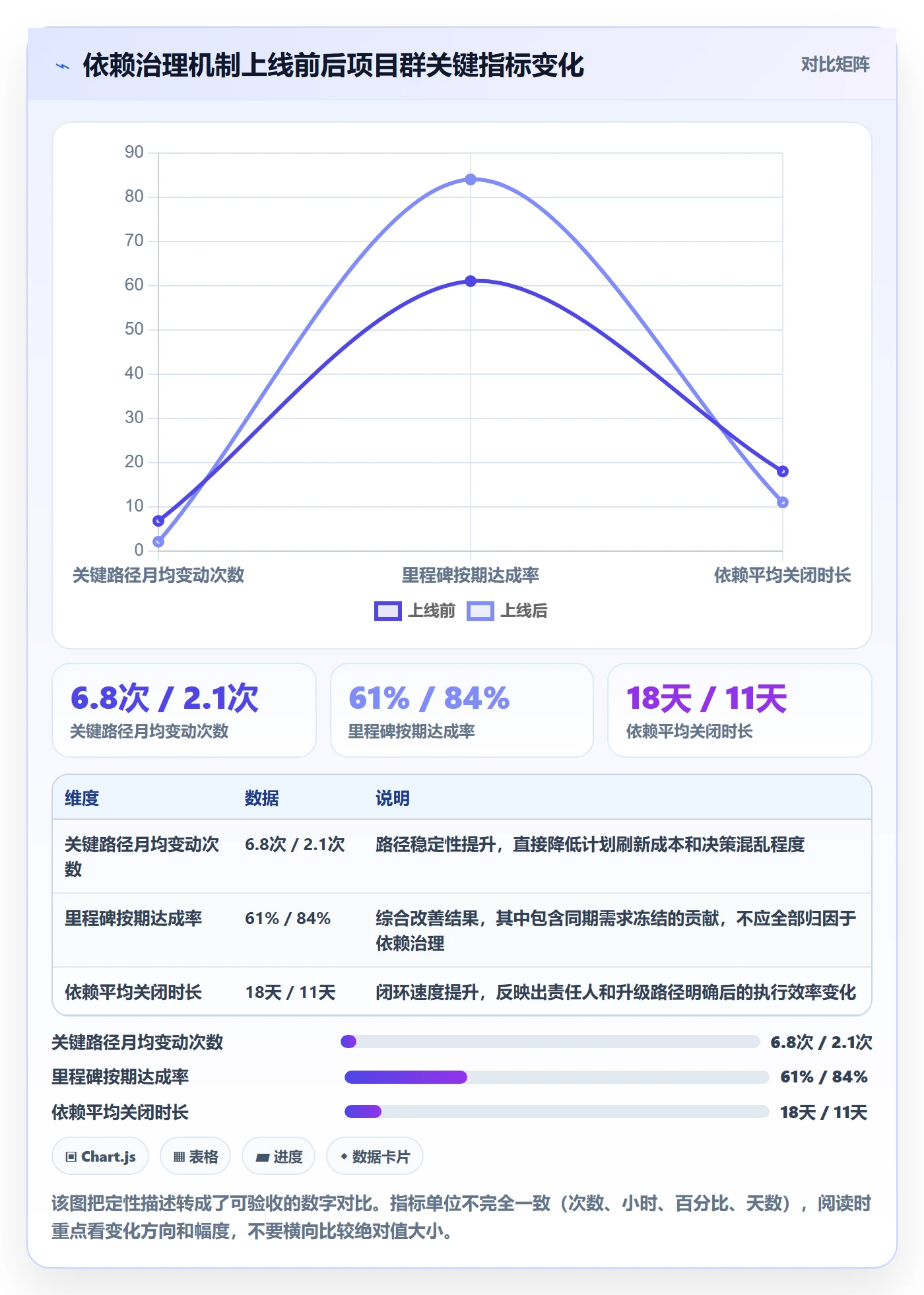Click the 上线后 legend text

click(524, 611)
